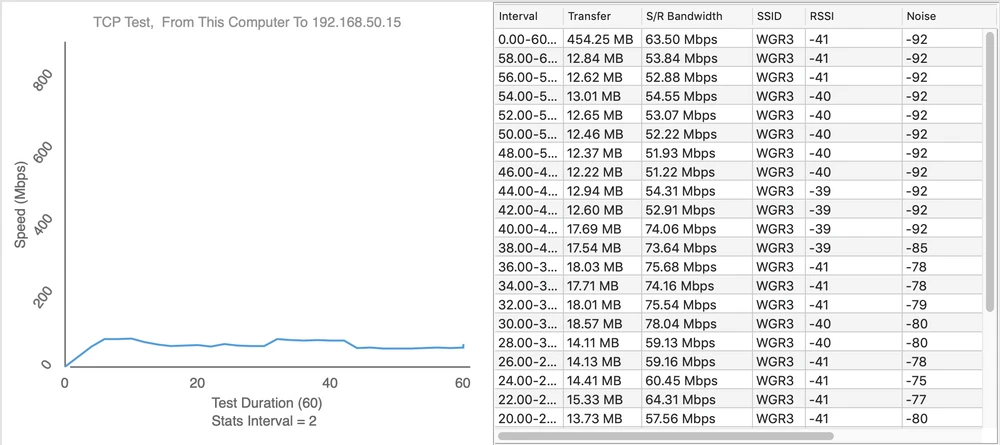The image size is (1000, 445).
Task: Select the Noise value -75 cell
Action: pyautogui.click(x=916, y=380)
